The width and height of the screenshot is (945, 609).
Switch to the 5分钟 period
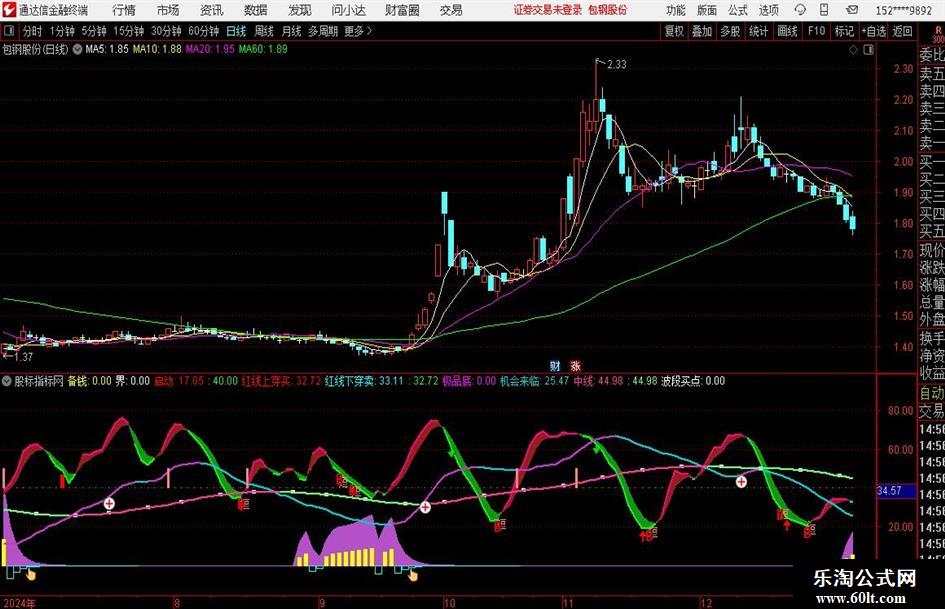pyautogui.click(x=93, y=31)
